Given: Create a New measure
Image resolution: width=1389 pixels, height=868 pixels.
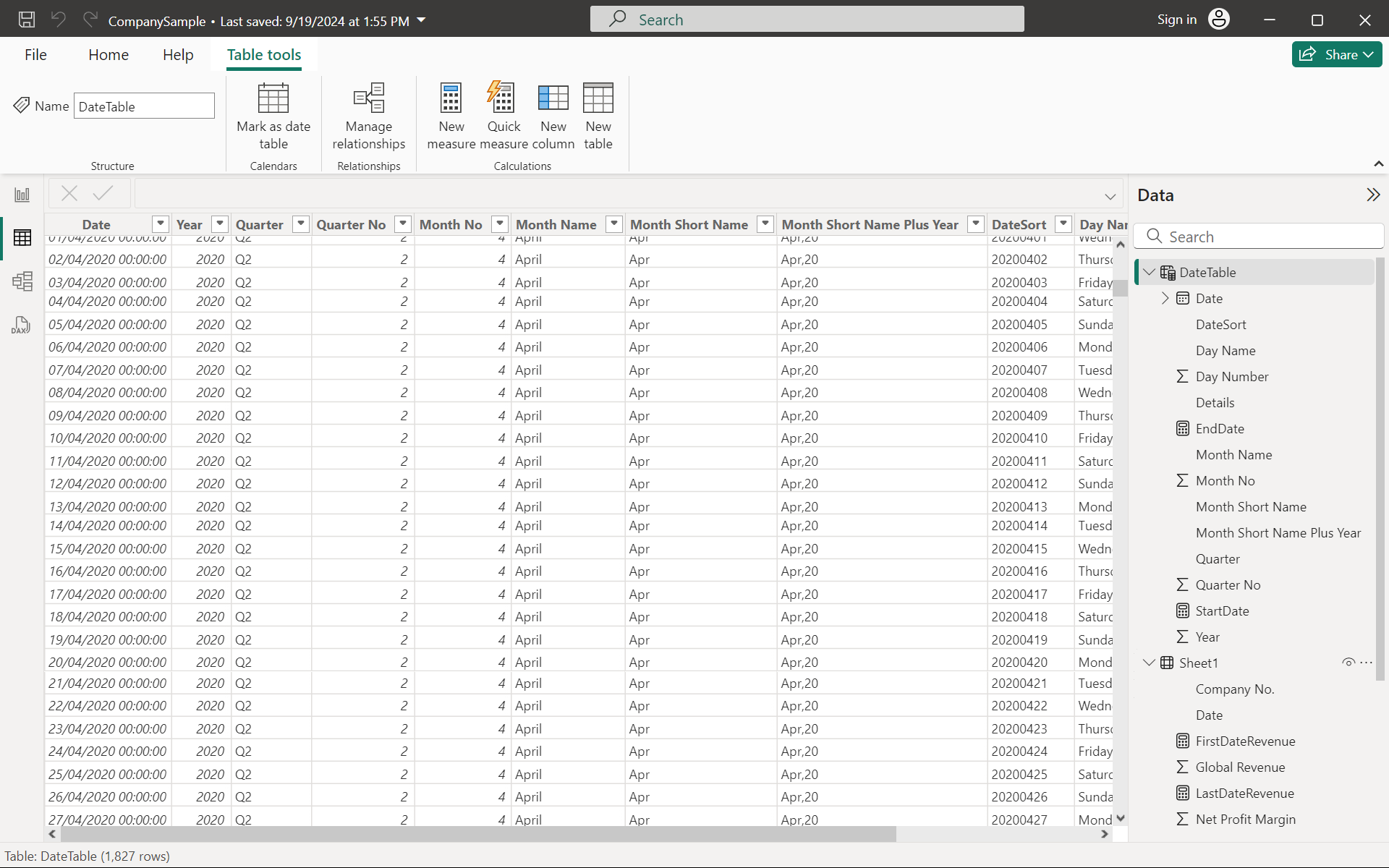Looking at the screenshot, I should click(451, 116).
